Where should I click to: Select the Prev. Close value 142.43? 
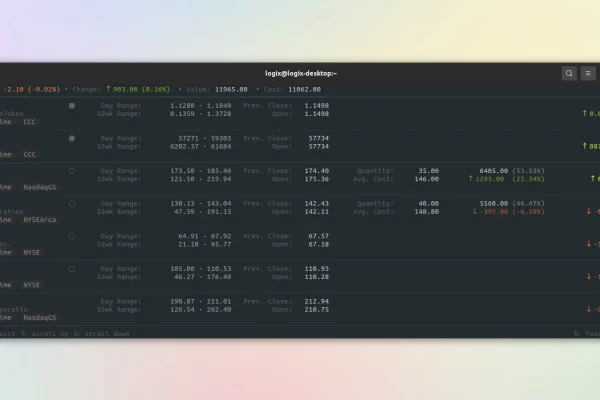tap(316, 203)
